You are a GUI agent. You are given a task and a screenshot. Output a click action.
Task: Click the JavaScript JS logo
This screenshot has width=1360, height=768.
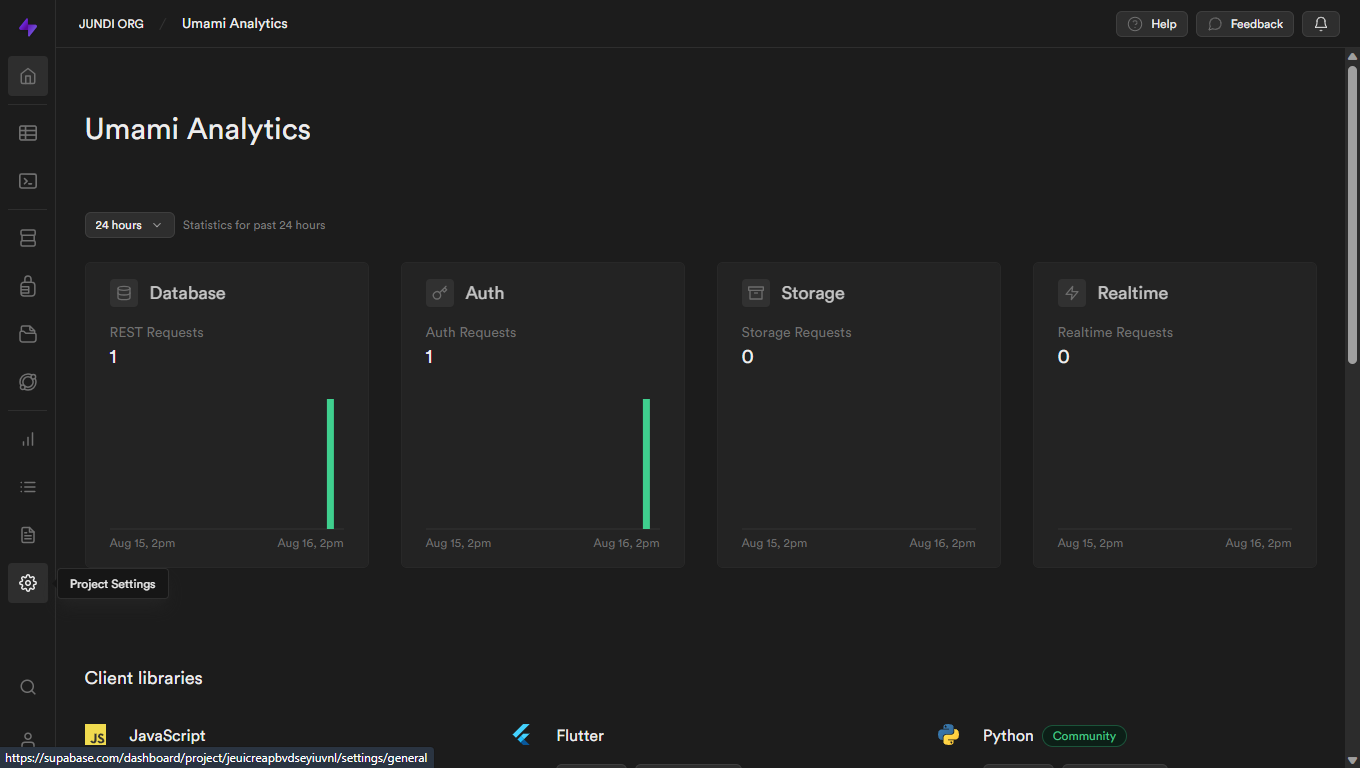(x=96, y=736)
